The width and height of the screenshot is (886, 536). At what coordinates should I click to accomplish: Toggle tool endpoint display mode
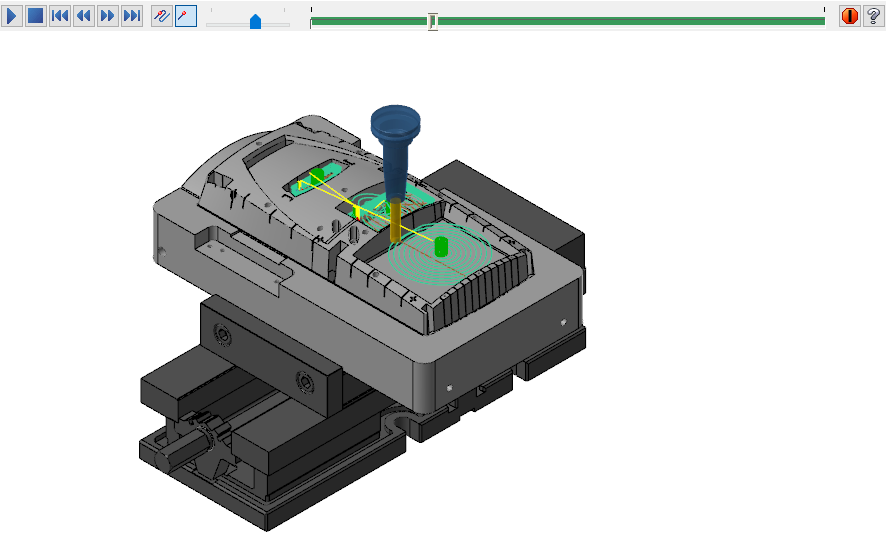point(186,16)
